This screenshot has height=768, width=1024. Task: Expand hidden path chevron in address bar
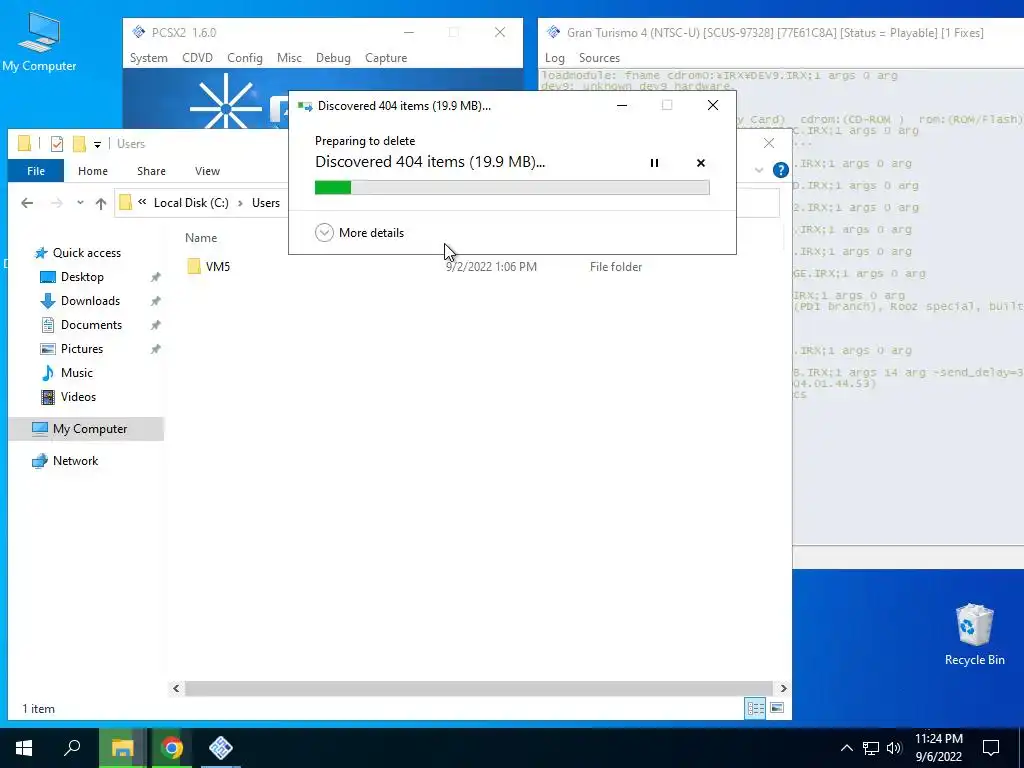coord(142,202)
